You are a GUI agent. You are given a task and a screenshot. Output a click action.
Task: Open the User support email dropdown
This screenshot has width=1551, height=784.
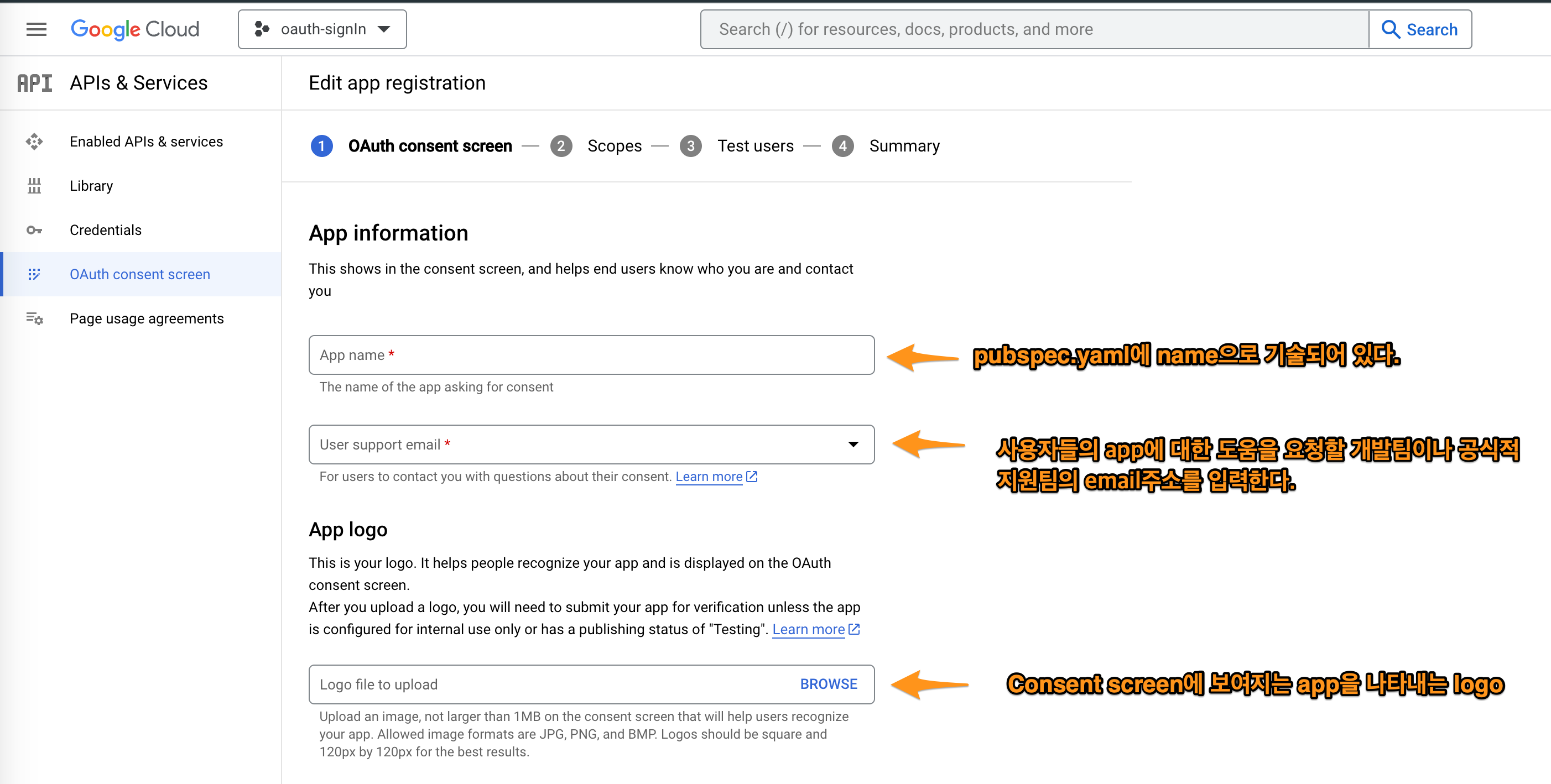pyautogui.click(x=855, y=445)
